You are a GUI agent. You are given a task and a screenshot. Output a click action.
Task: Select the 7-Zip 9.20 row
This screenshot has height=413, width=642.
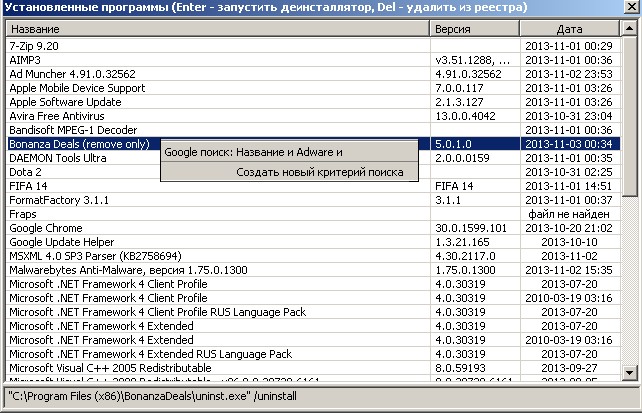[313, 46]
